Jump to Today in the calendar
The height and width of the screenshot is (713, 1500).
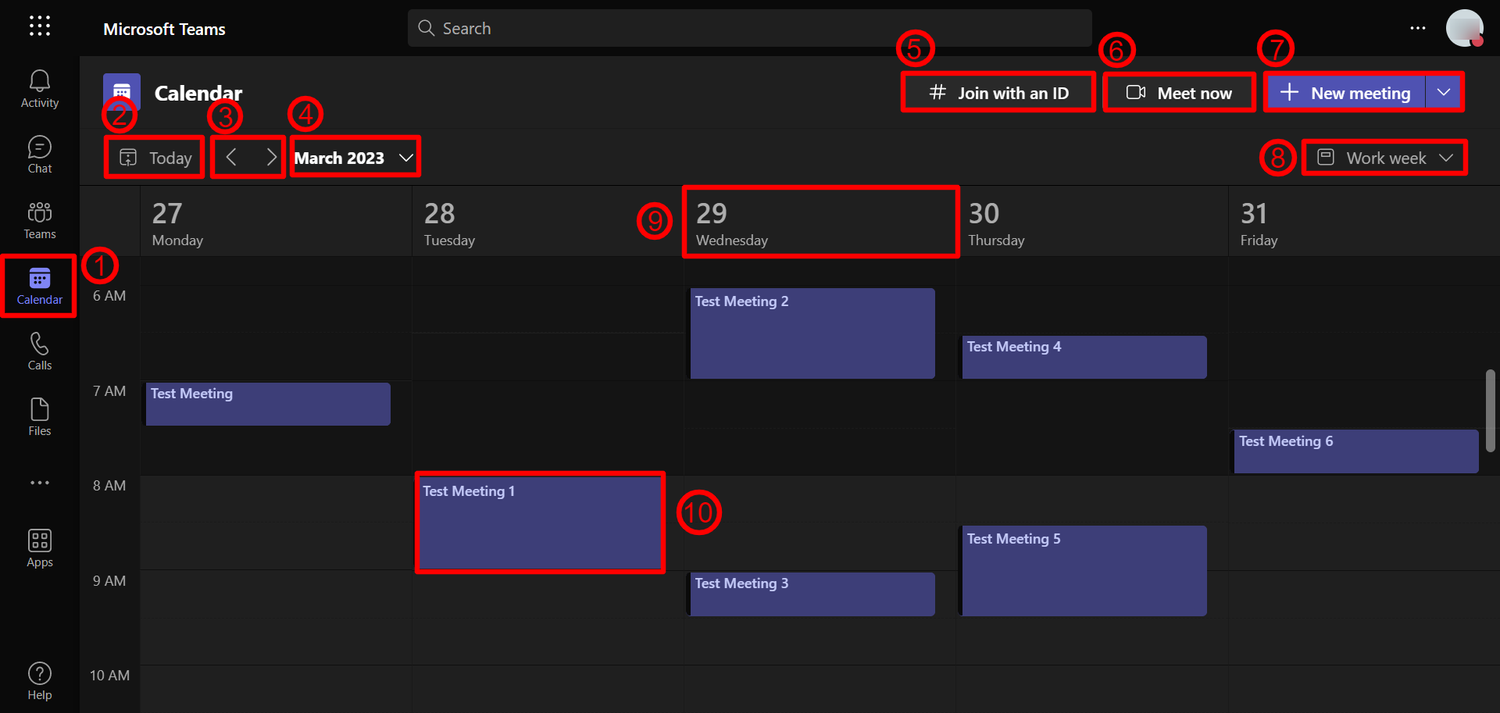155,158
